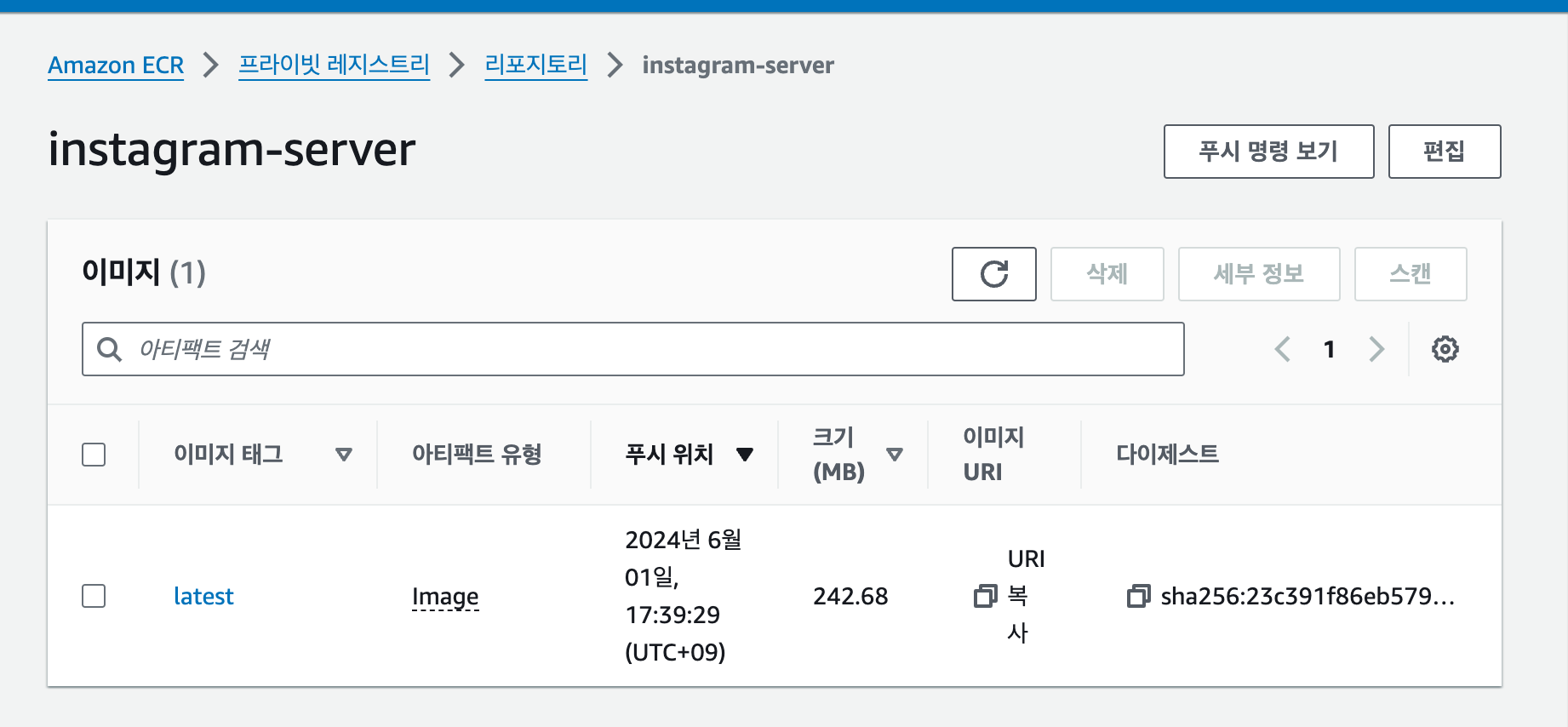1568x727 pixels.
Task: Open the latest image tag link
Action: click(x=203, y=596)
